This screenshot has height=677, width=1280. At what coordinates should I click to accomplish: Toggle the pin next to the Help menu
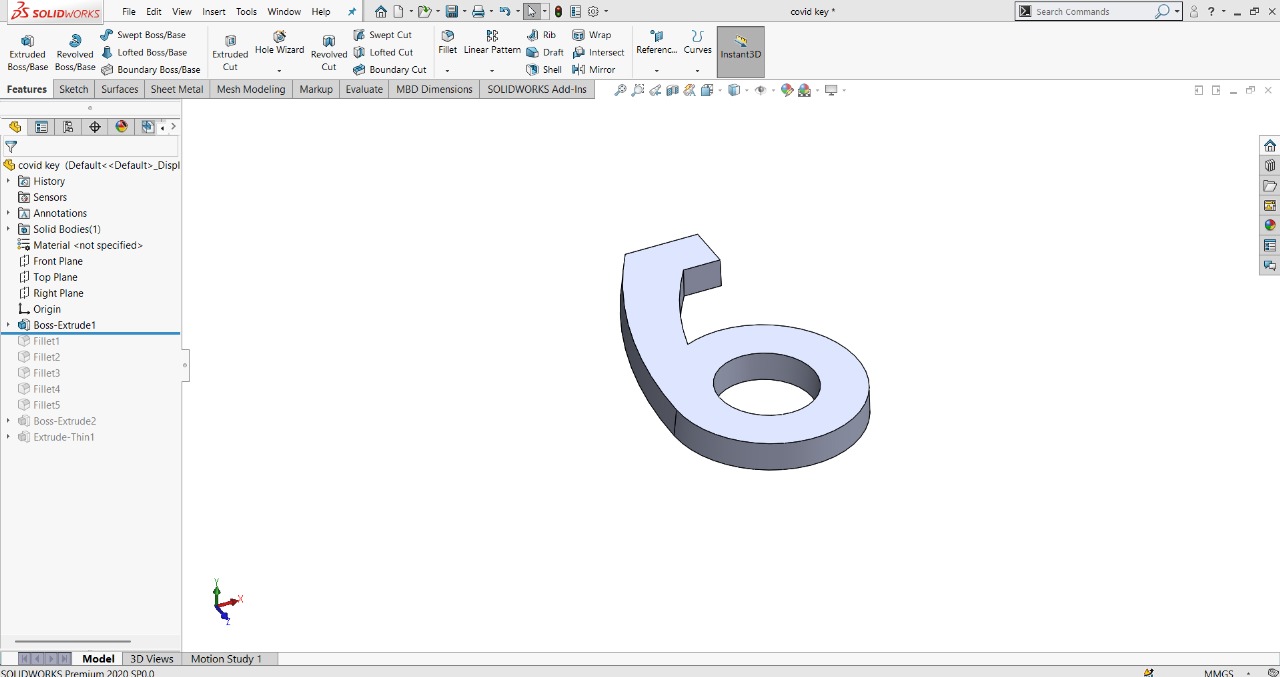click(x=351, y=12)
